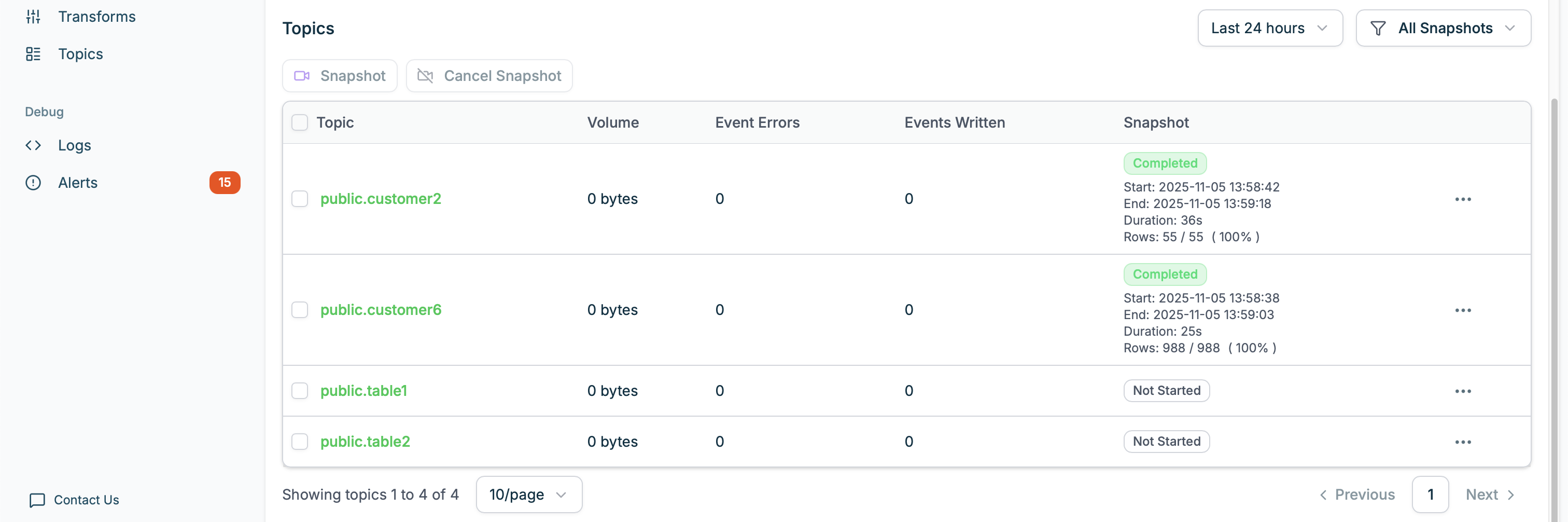The height and width of the screenshot is (522, 1568).
Task: Toggle the select-all Topic header checkbox
Action: pos(300,122)
